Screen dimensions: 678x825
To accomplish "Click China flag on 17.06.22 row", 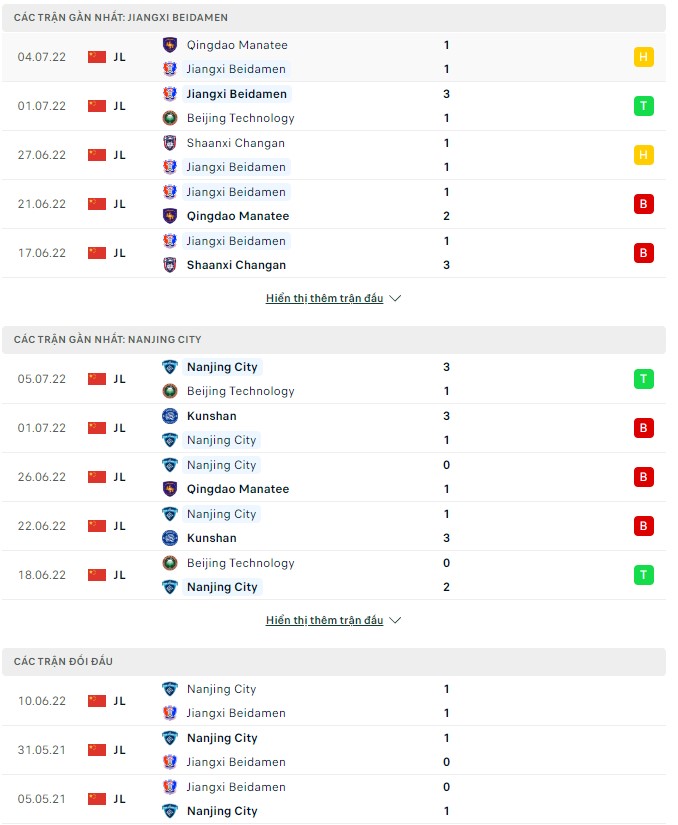I will [97, 253].
